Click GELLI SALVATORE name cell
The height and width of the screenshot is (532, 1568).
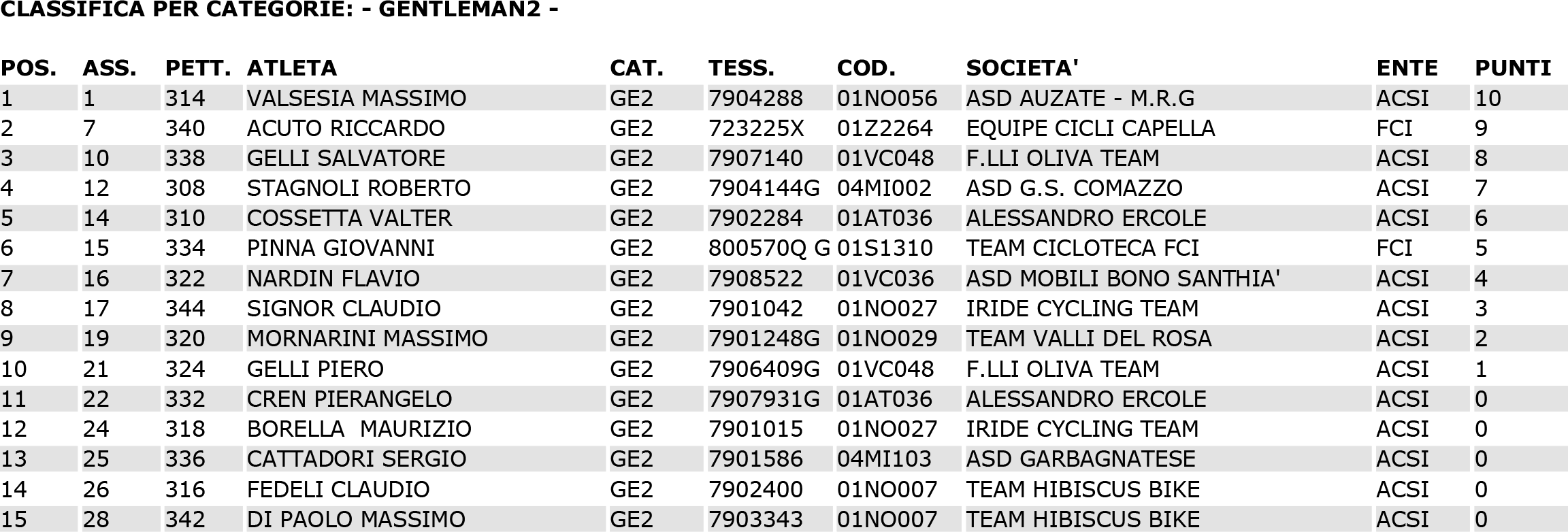tap(346, 158)
